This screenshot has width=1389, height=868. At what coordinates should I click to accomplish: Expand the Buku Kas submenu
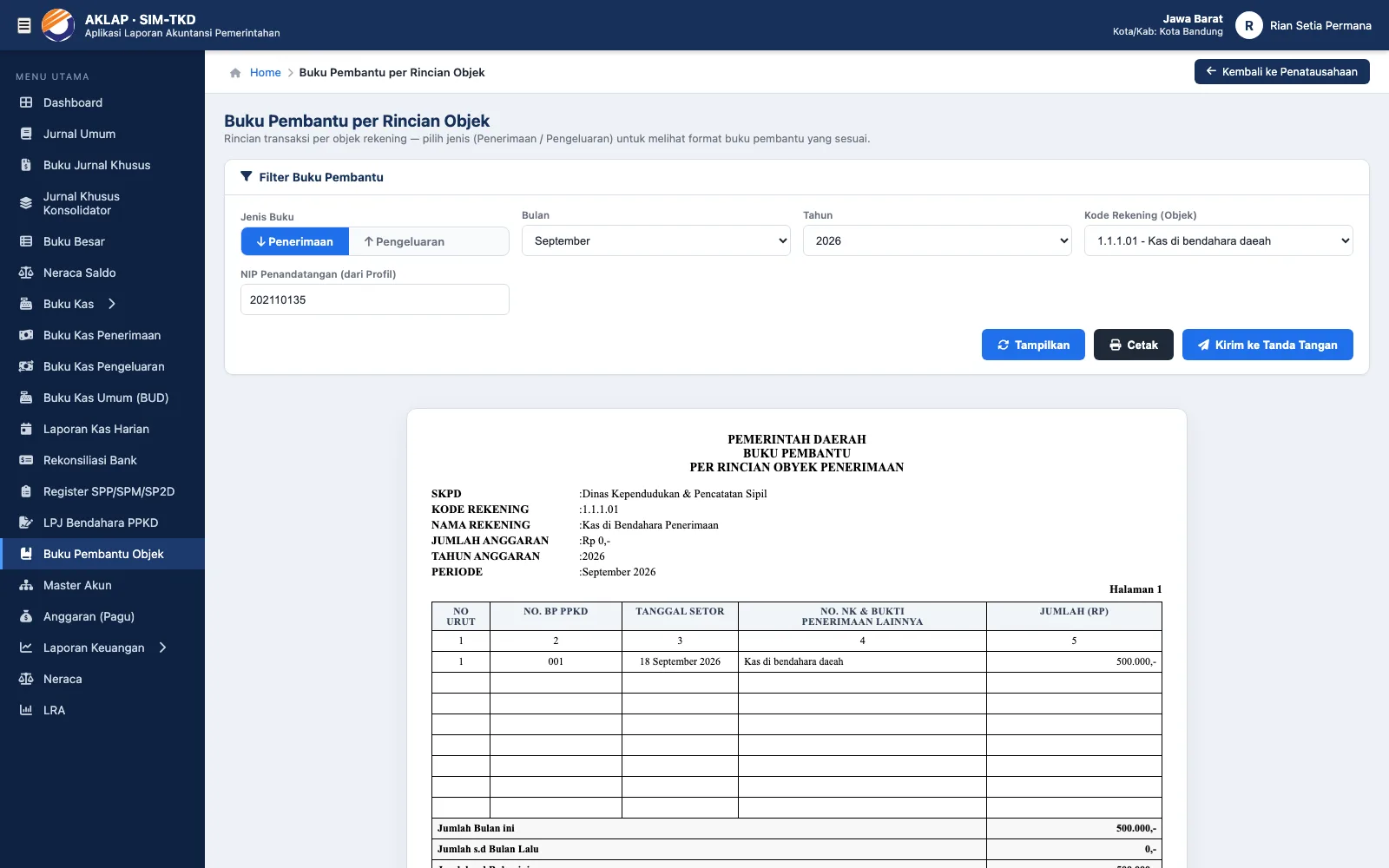[112, 304]
